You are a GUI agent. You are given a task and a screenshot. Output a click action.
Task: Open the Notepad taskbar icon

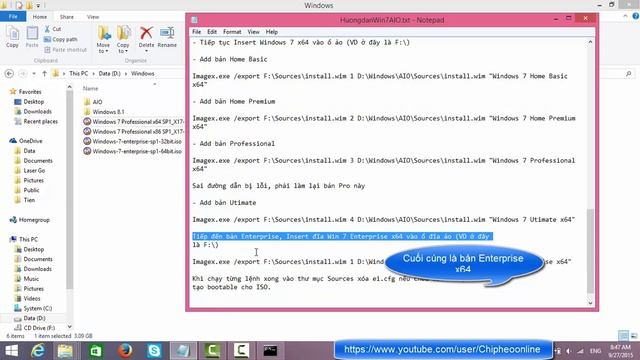(182, 350)
